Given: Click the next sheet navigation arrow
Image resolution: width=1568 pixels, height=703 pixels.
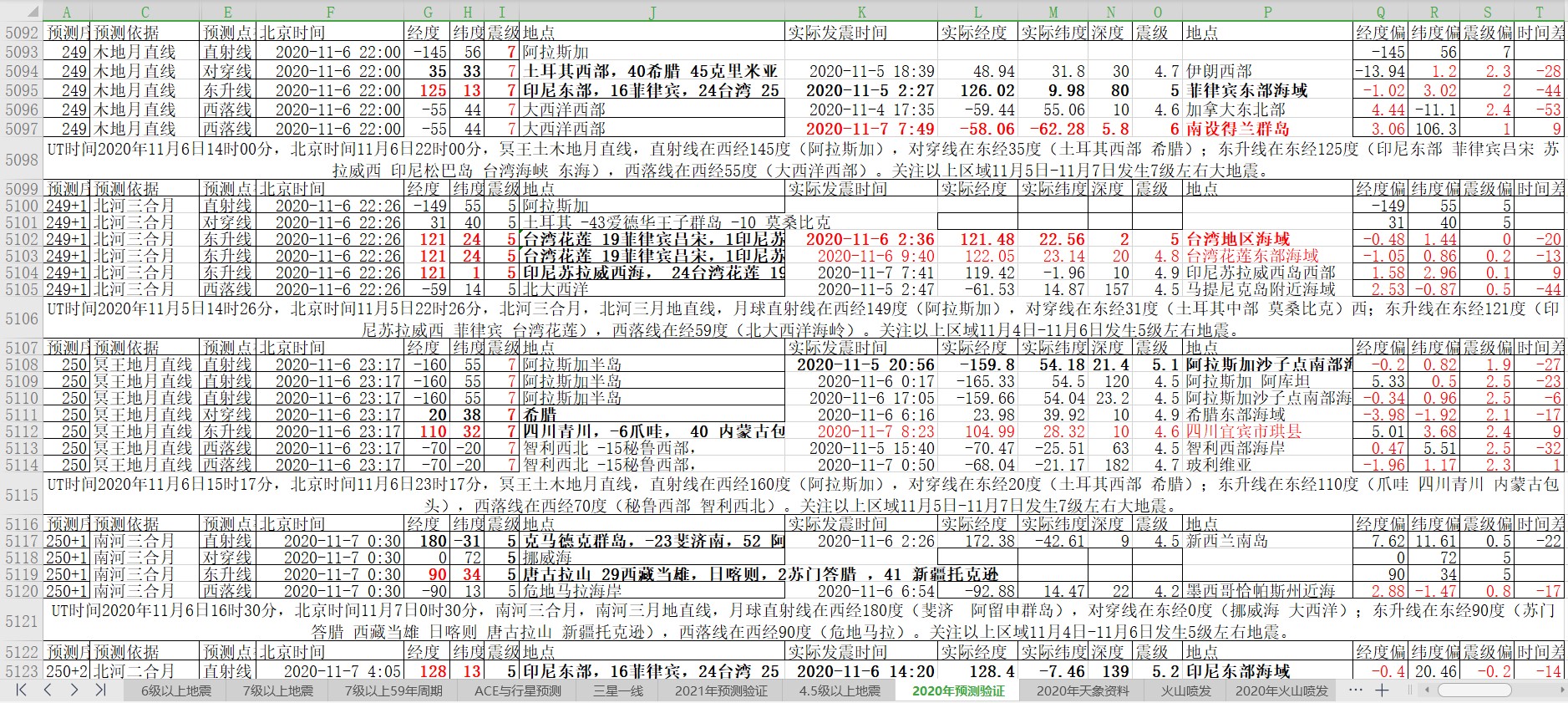Looking at the screenshot, I should (74, 690).
